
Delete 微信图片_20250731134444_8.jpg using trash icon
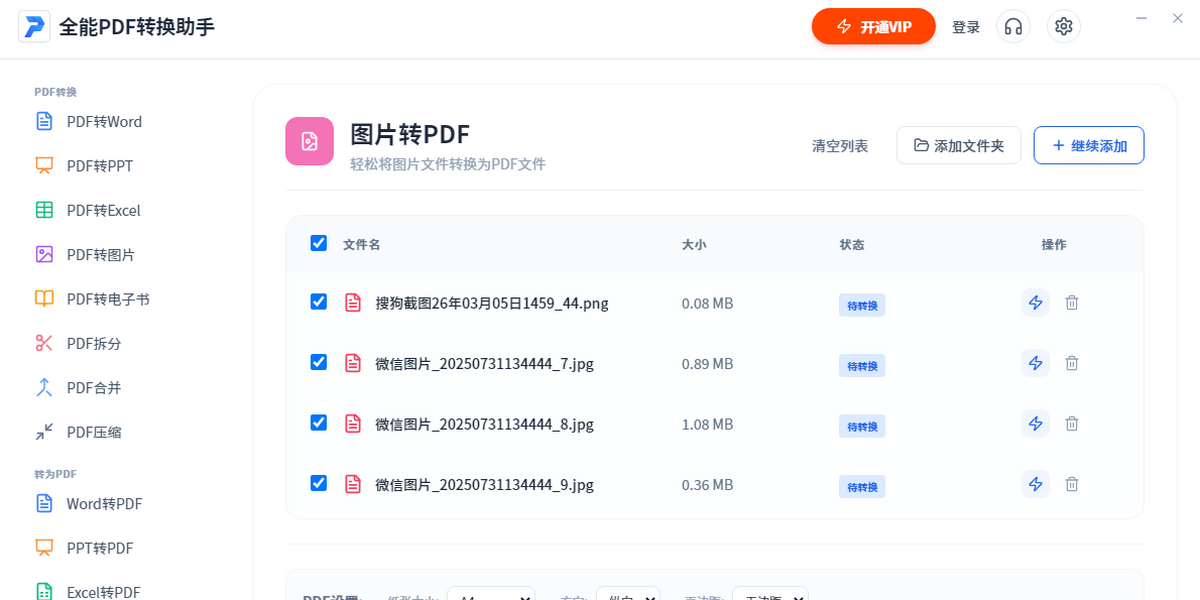1072,424
